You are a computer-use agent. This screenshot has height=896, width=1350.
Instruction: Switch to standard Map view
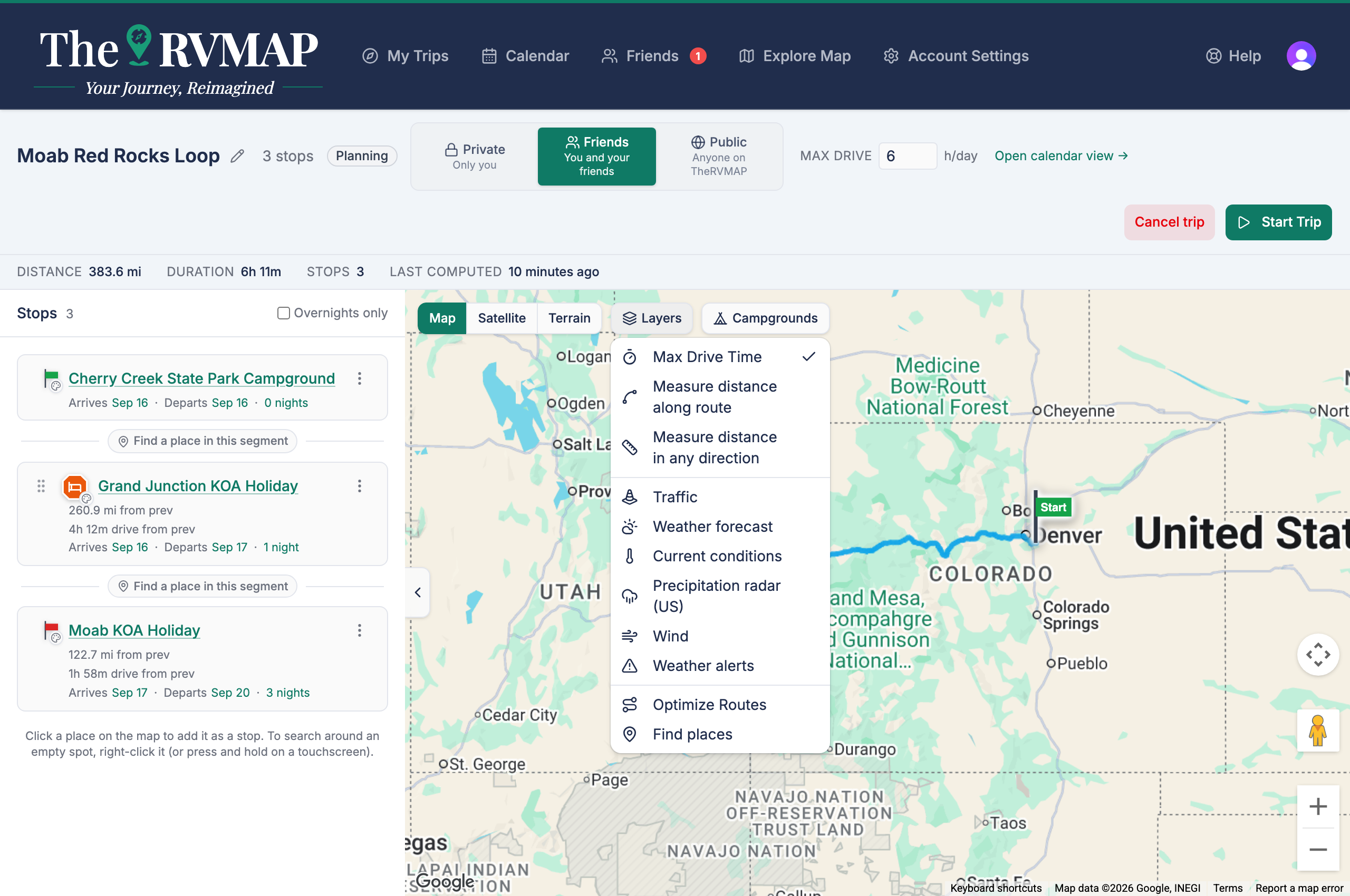point(442,318)
